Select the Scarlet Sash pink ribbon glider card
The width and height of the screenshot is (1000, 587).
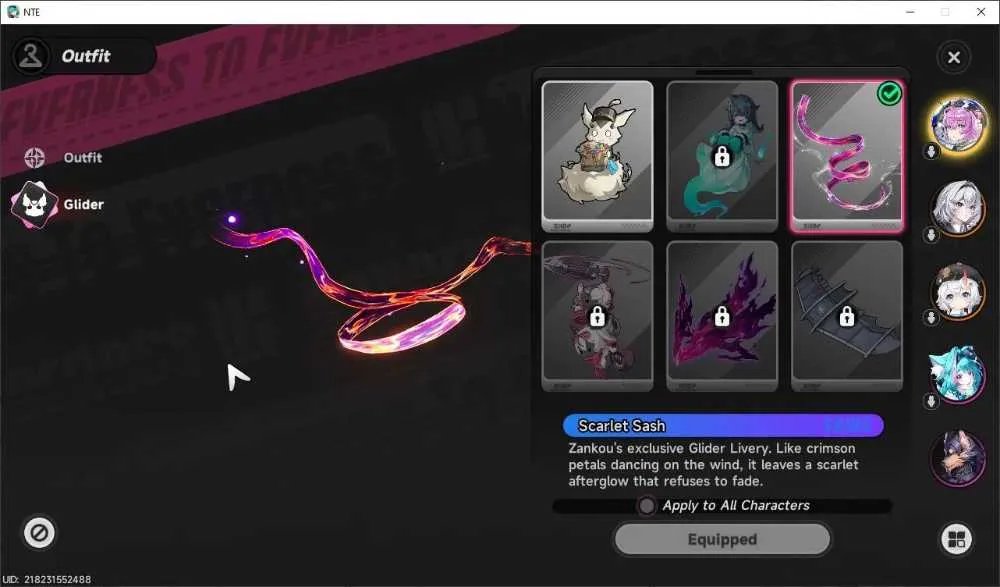846,156
